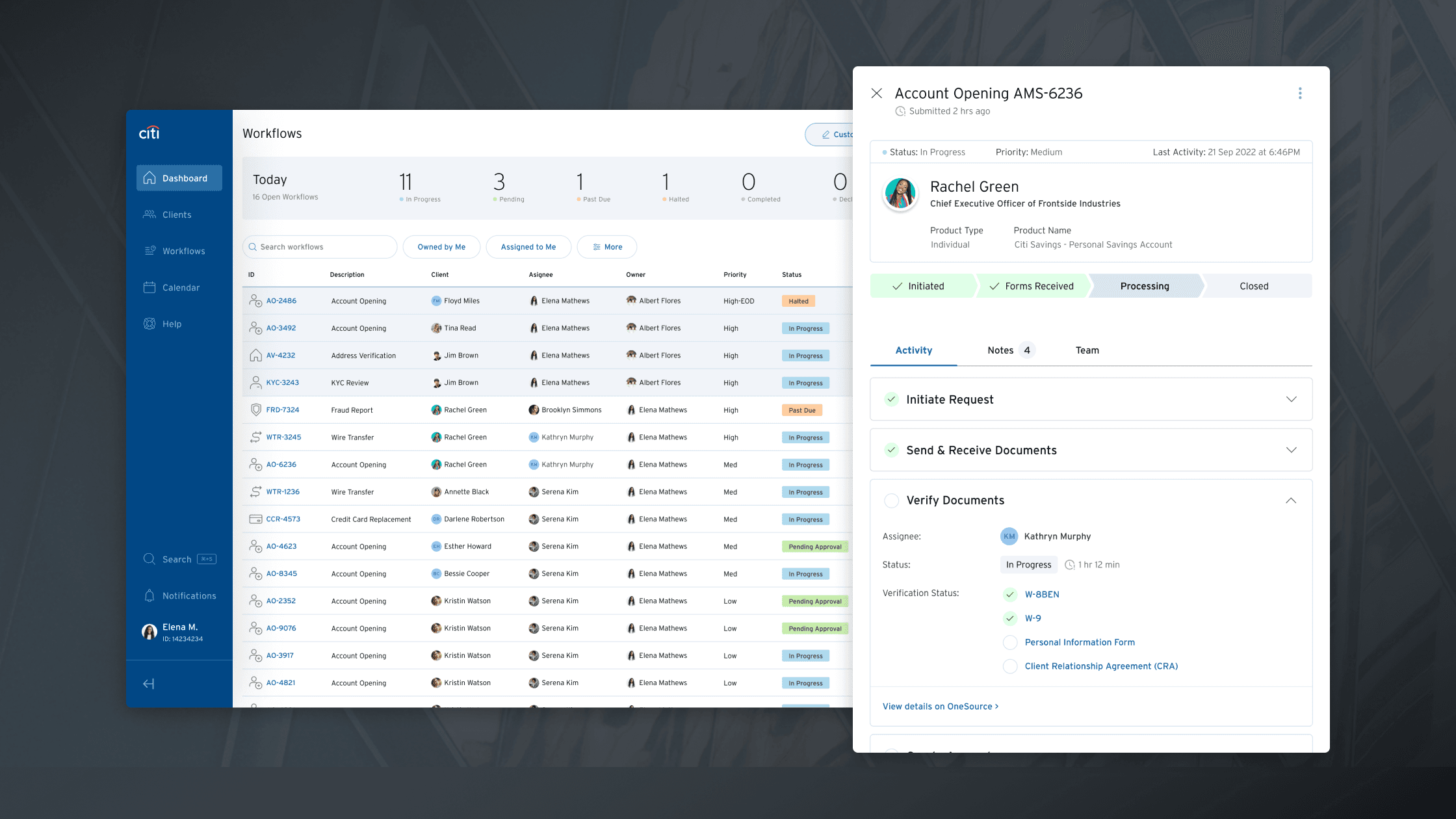This screenshot has height=819, width=1456.
Task: Open the W-8BEN document link
Action: pos(1042,594)
